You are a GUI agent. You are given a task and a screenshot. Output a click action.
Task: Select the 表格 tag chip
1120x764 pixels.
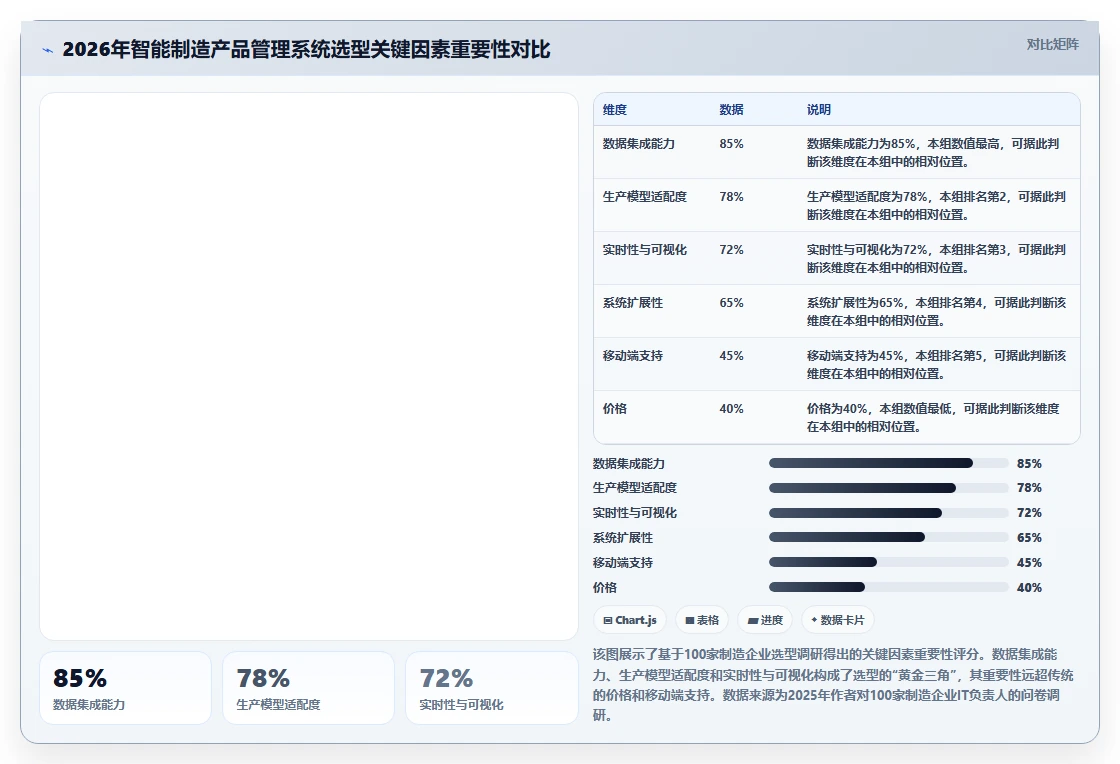(701, 620)
